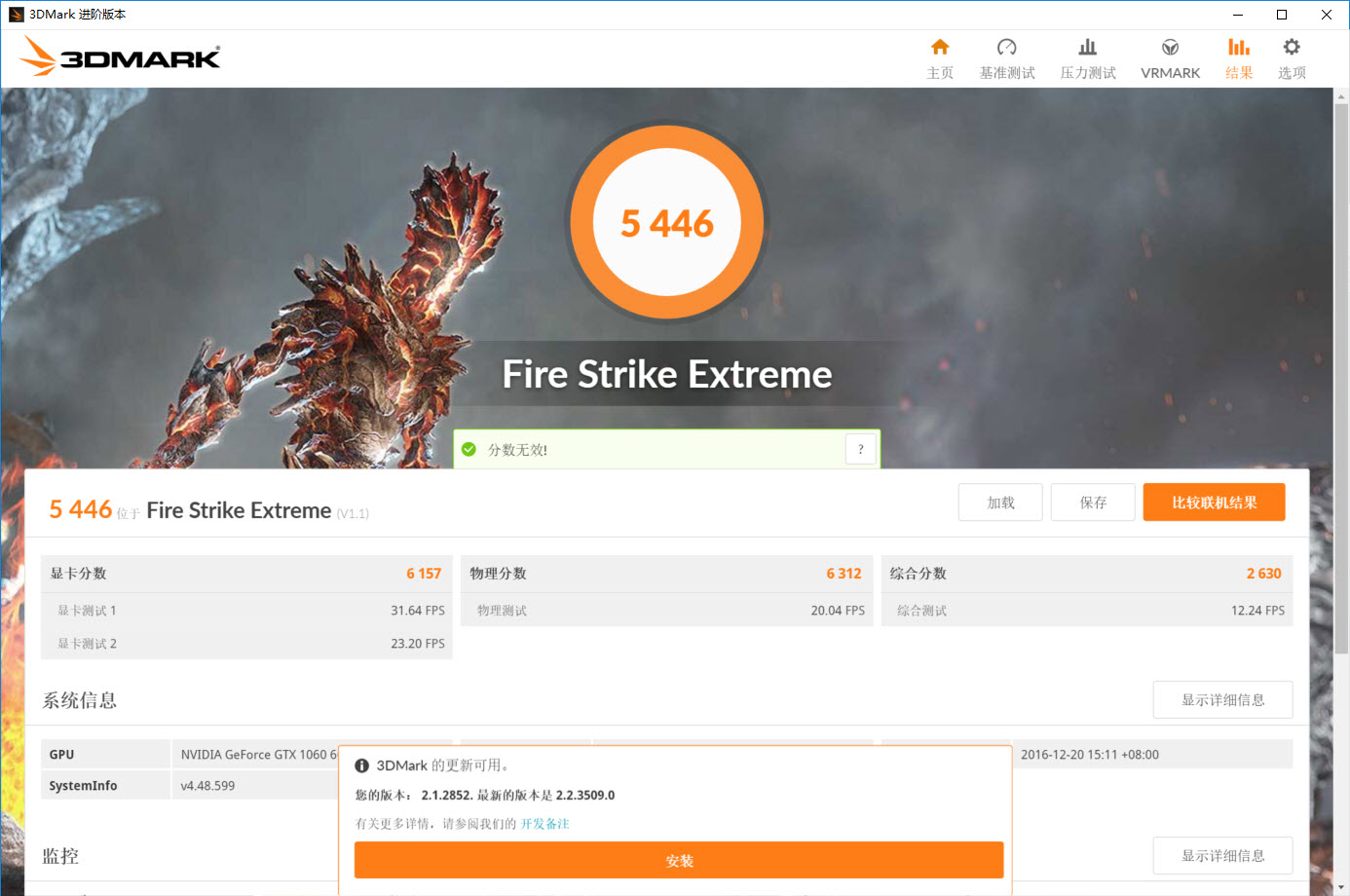The width and height of the screenshot is (1350, 896).
Task: Click the orange 5 446 score circle
Action: pyautogui.click(x=667, y=222)
